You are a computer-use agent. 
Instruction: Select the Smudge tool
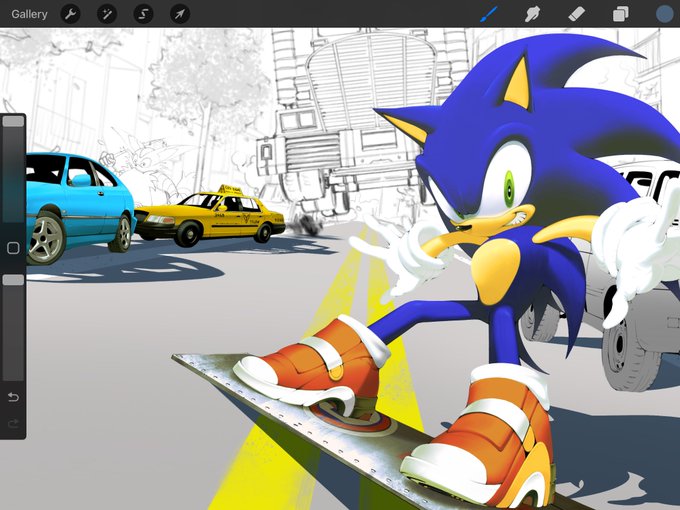click(x=532, y=14)
